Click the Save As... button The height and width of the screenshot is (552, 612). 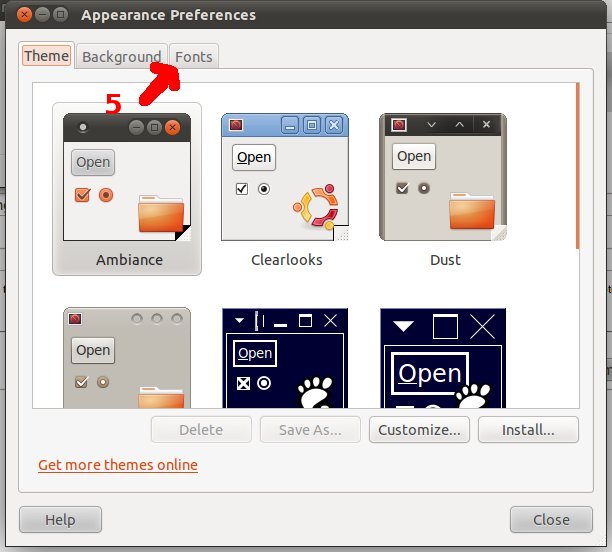pyautogui.click(x=310, y=429)
